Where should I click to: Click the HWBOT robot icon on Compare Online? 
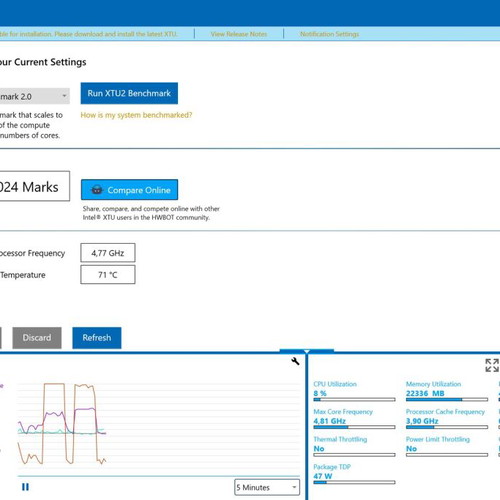pos(97,190)
